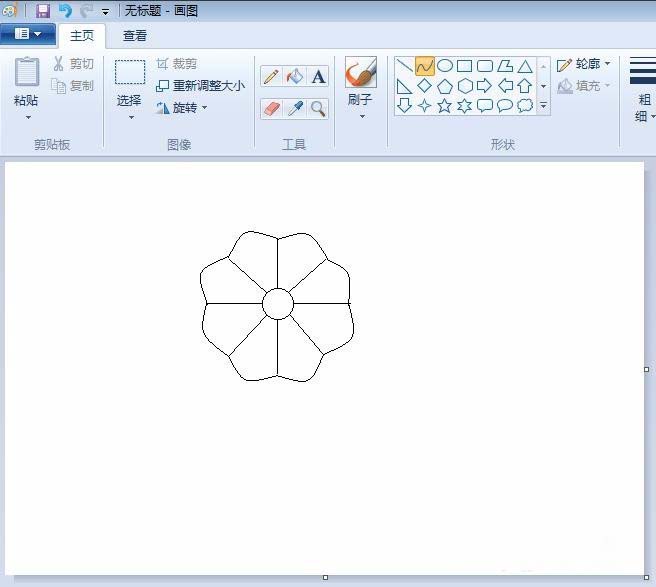The image size is (656, 587).
Task: Pick the Oval shape
Action: 445,66
